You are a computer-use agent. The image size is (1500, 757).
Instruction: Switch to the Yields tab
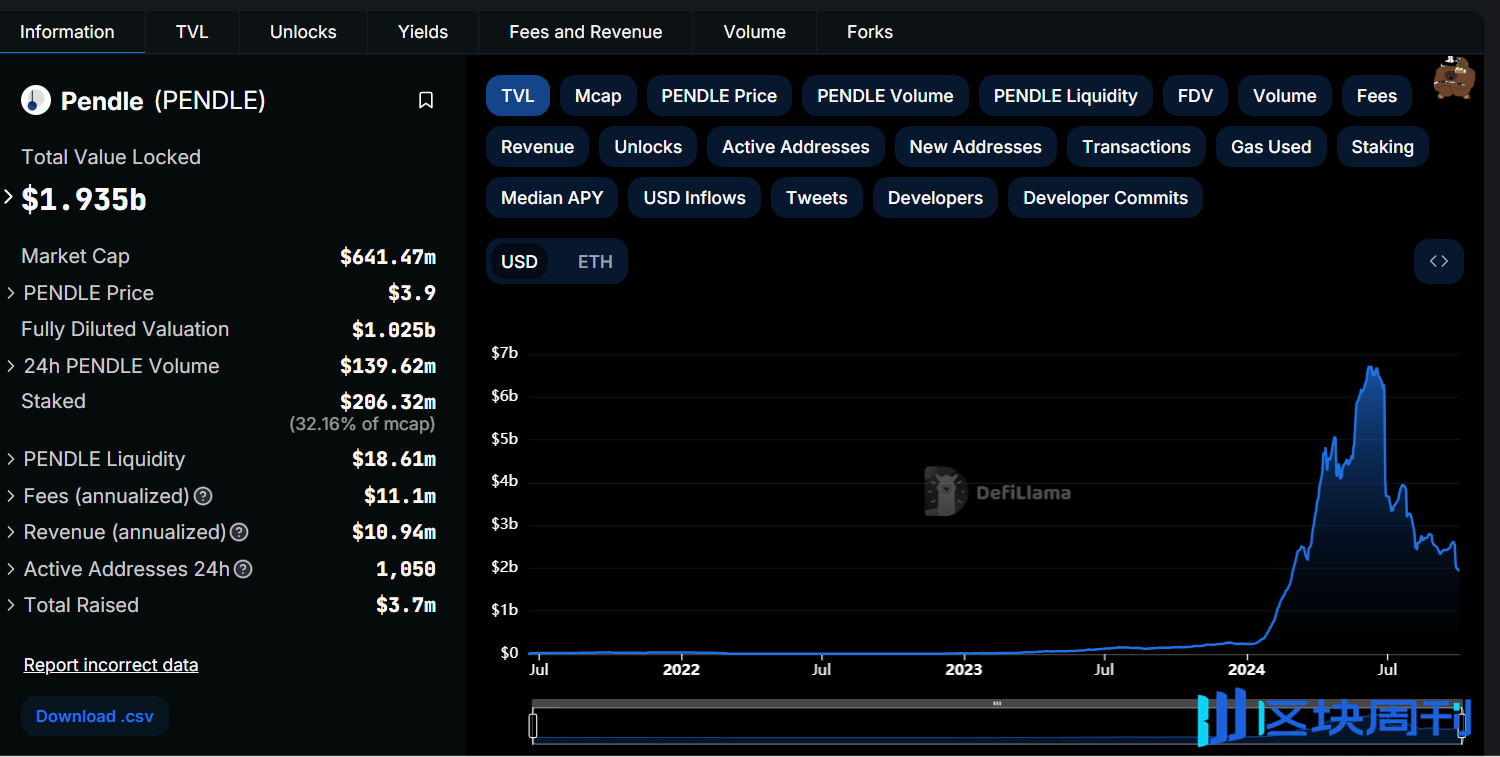tap(423, 32)
